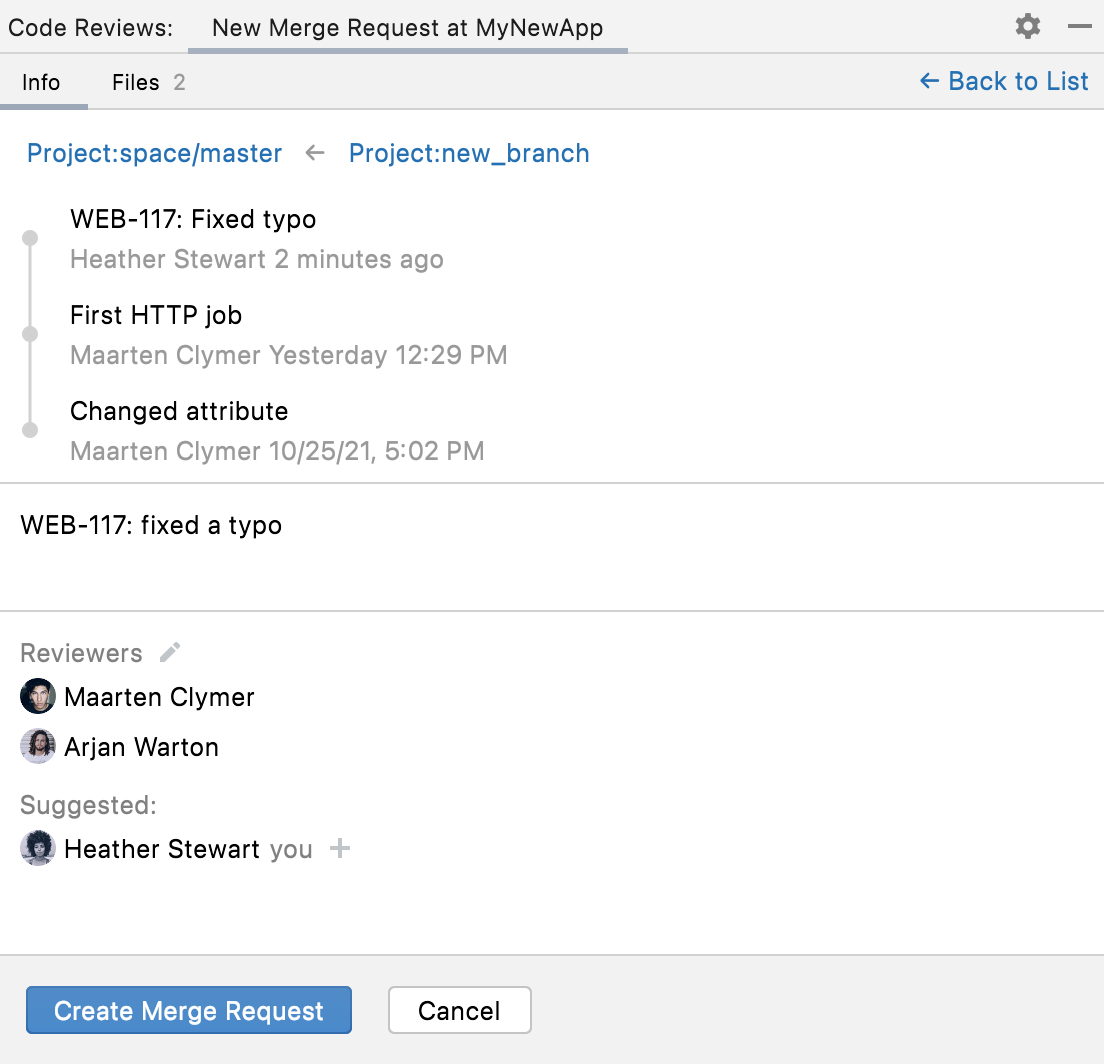Click Heather Stewart's avatar thumbnail
The height and width of the screenshot is (1064, 1104).
click(37, 849)
